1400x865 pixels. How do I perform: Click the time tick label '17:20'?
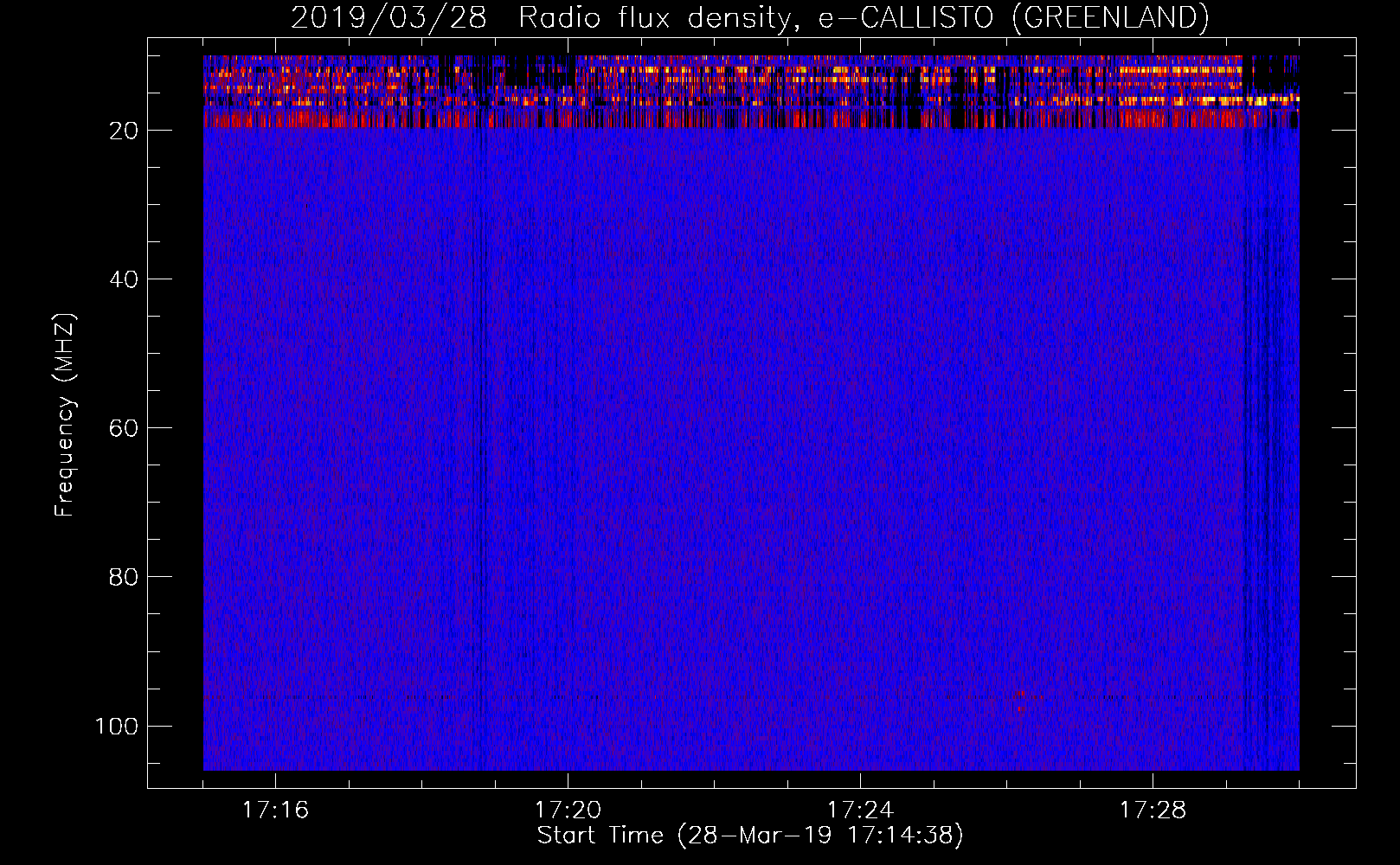pos(568,810)
